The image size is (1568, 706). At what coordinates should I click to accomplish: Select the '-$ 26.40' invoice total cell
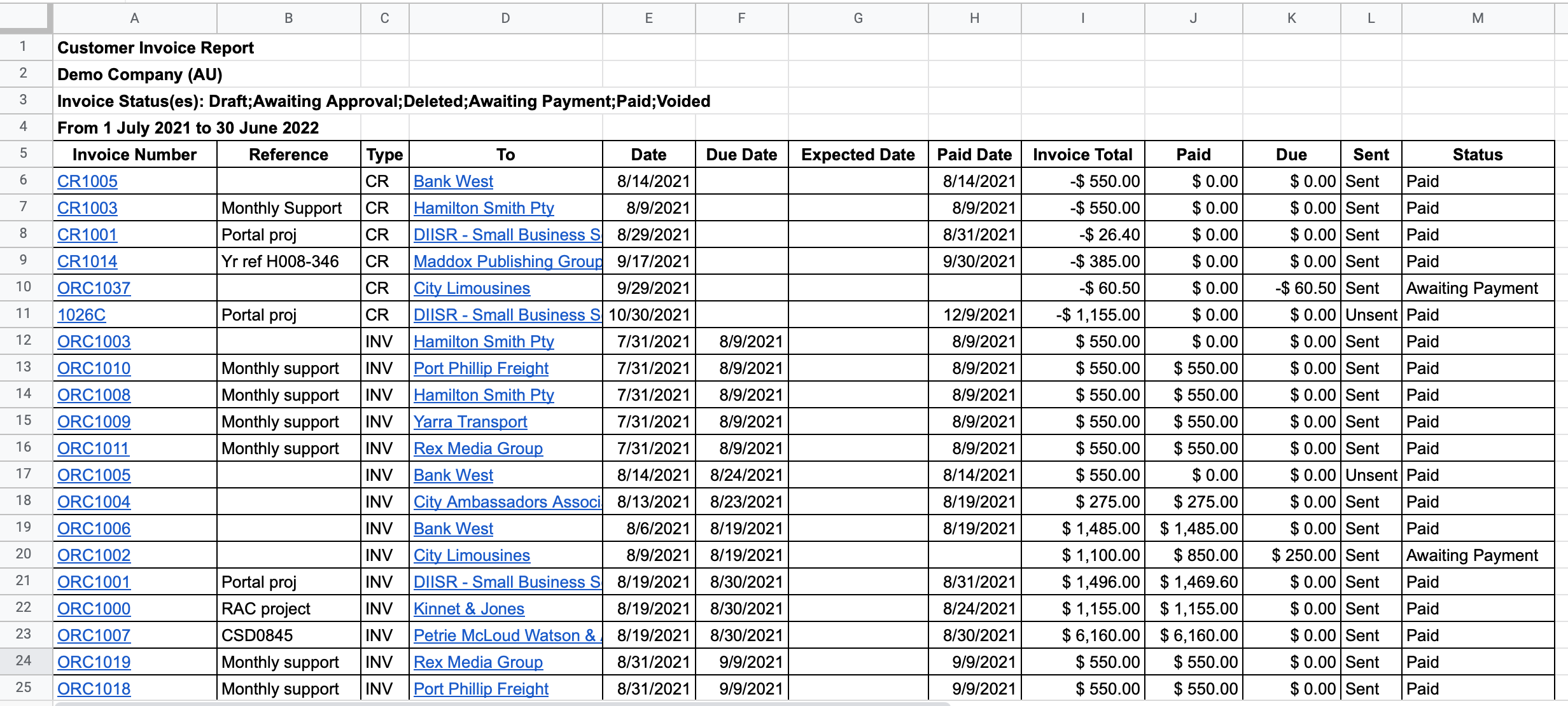(1082, 235)
